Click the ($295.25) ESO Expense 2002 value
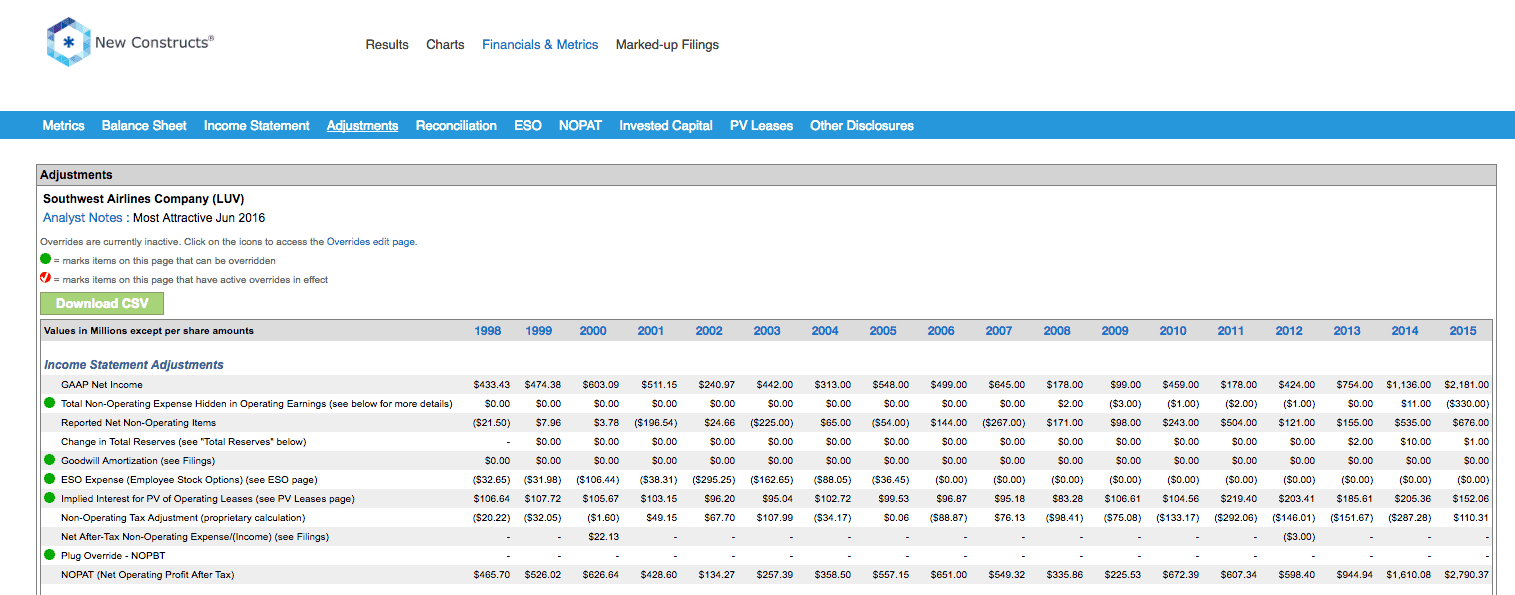The image size is (1515, 595). point(714,479)
